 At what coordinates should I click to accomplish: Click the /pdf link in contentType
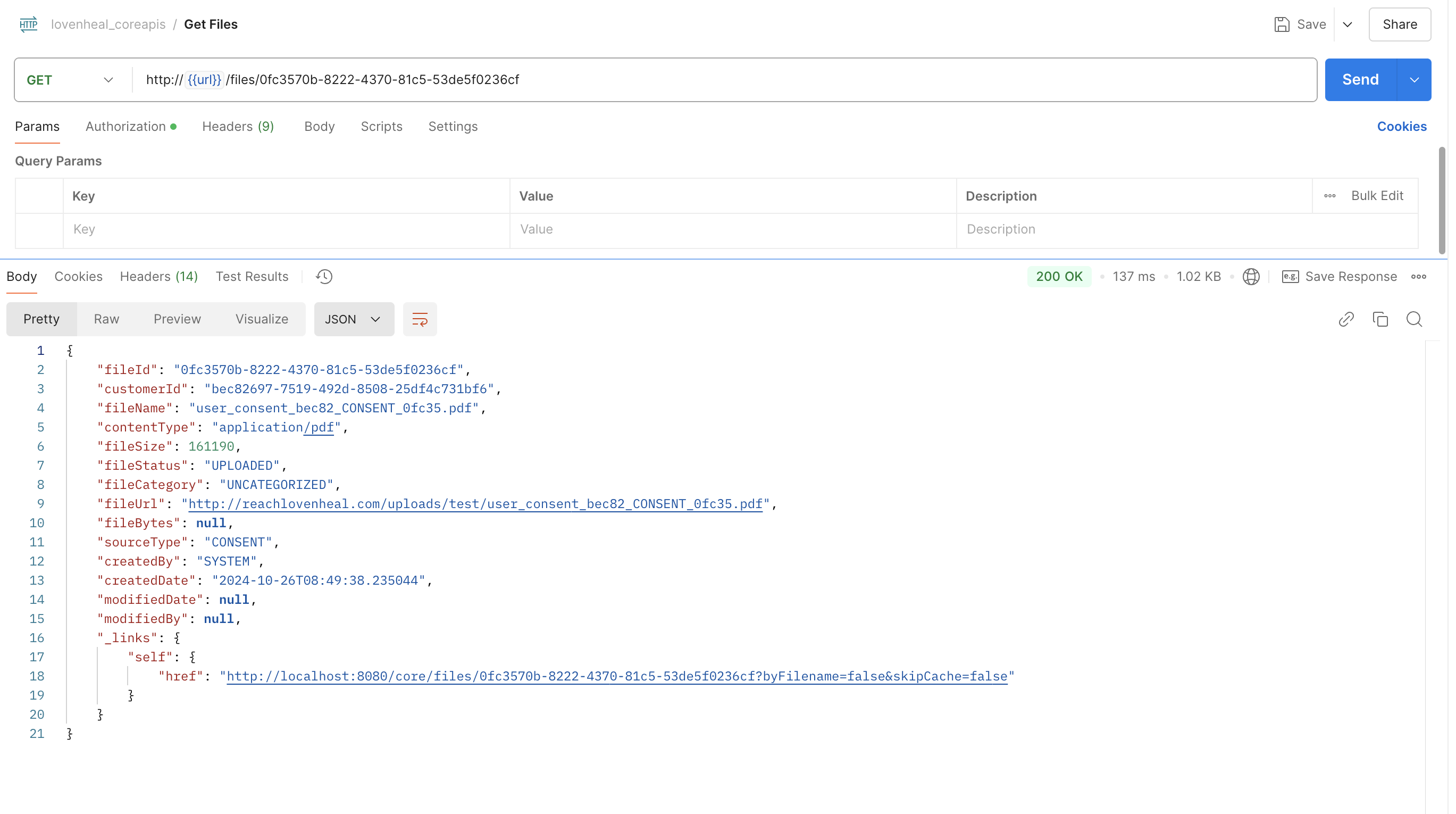319,428
